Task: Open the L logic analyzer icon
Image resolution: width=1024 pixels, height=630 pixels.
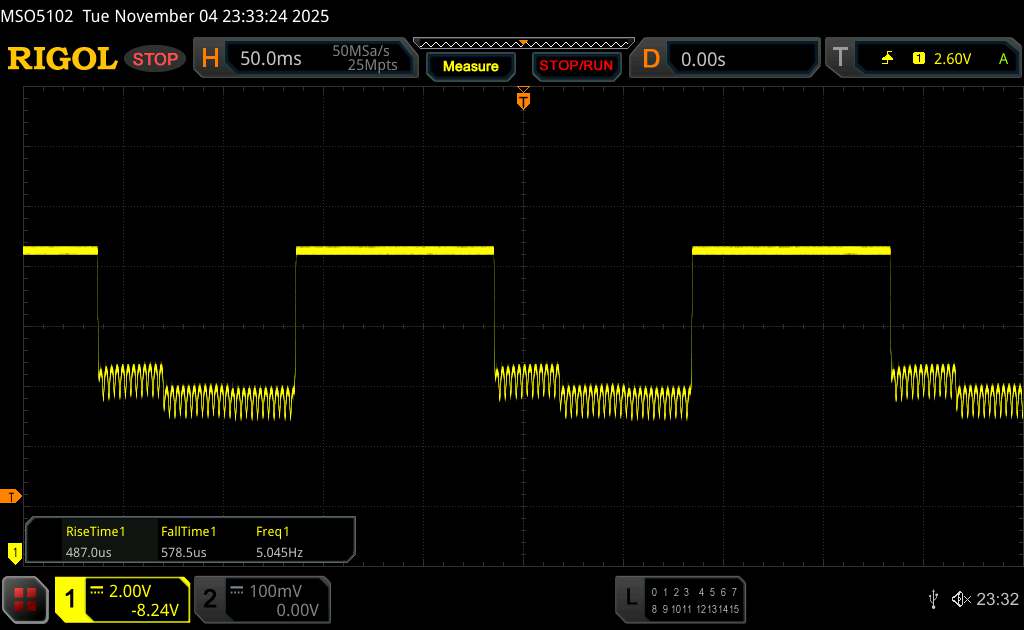Action: pyautogui.click(x=631, y=598)
